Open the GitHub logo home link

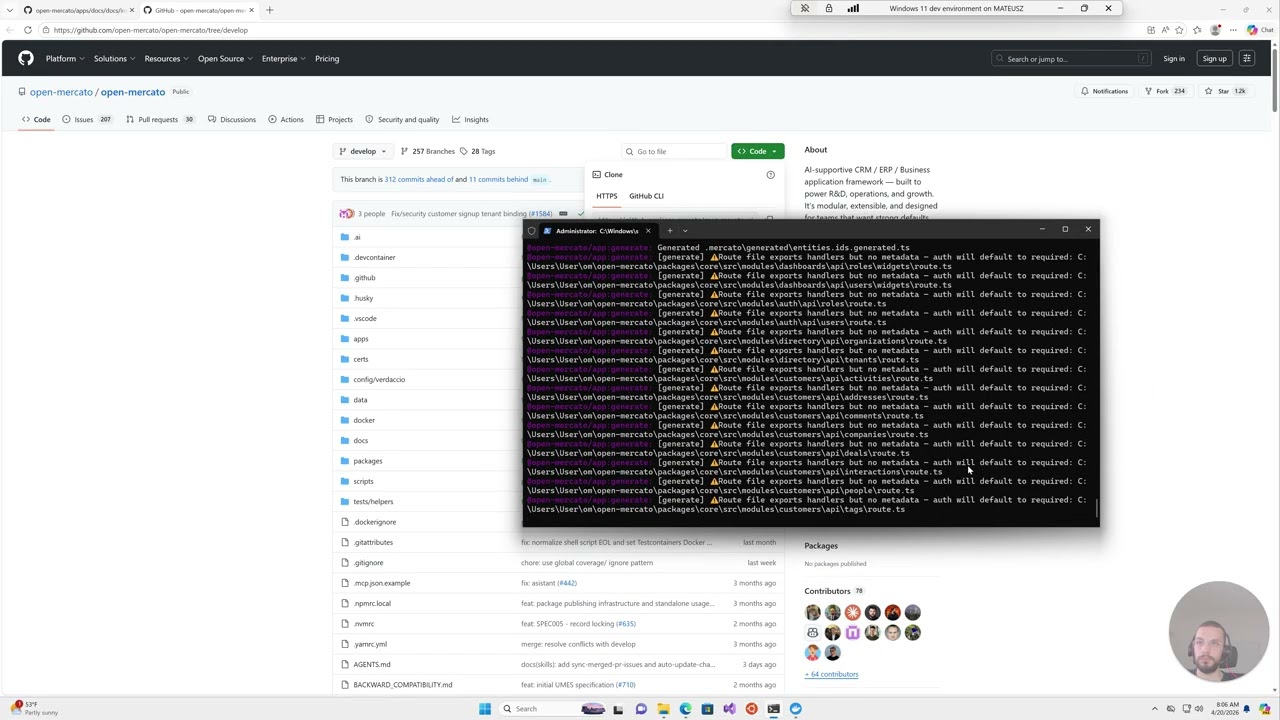click(26, 58)
